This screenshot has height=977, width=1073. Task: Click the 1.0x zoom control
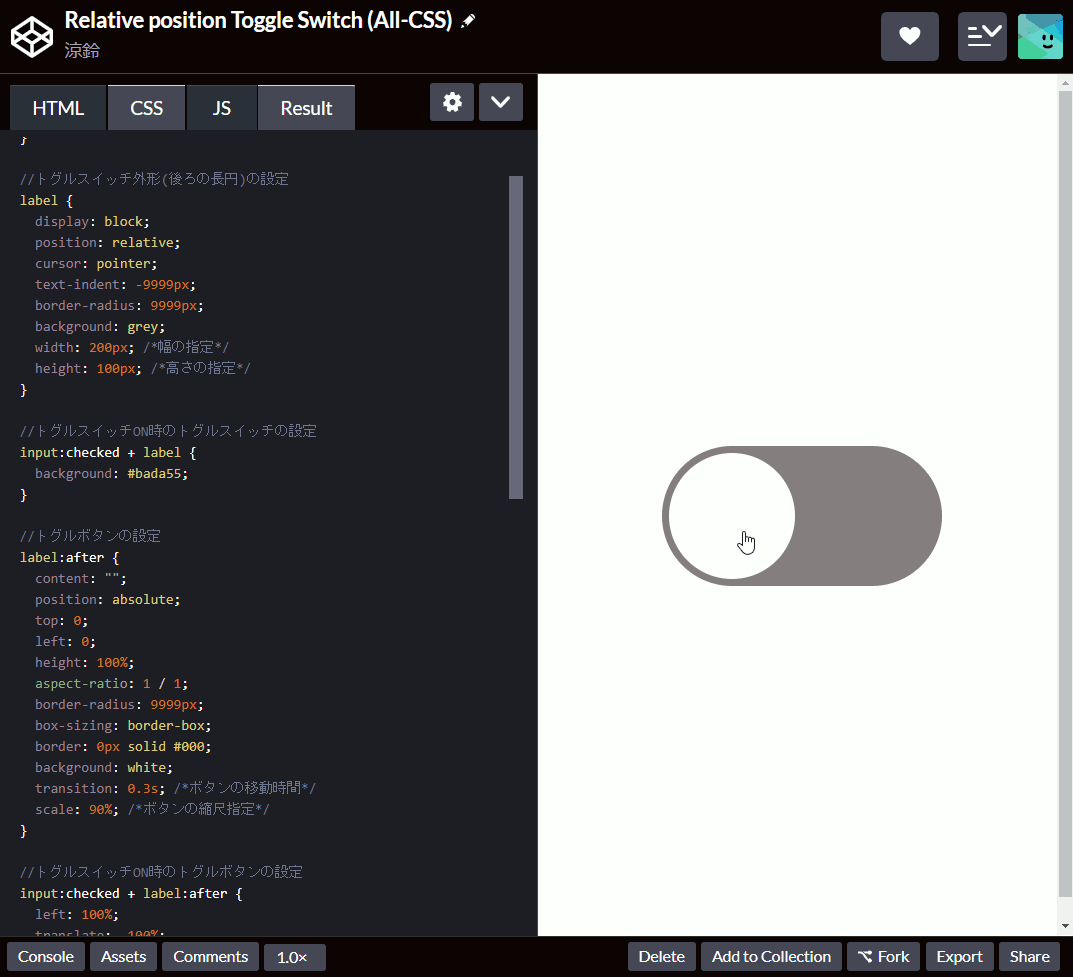[x=294, y=956]
